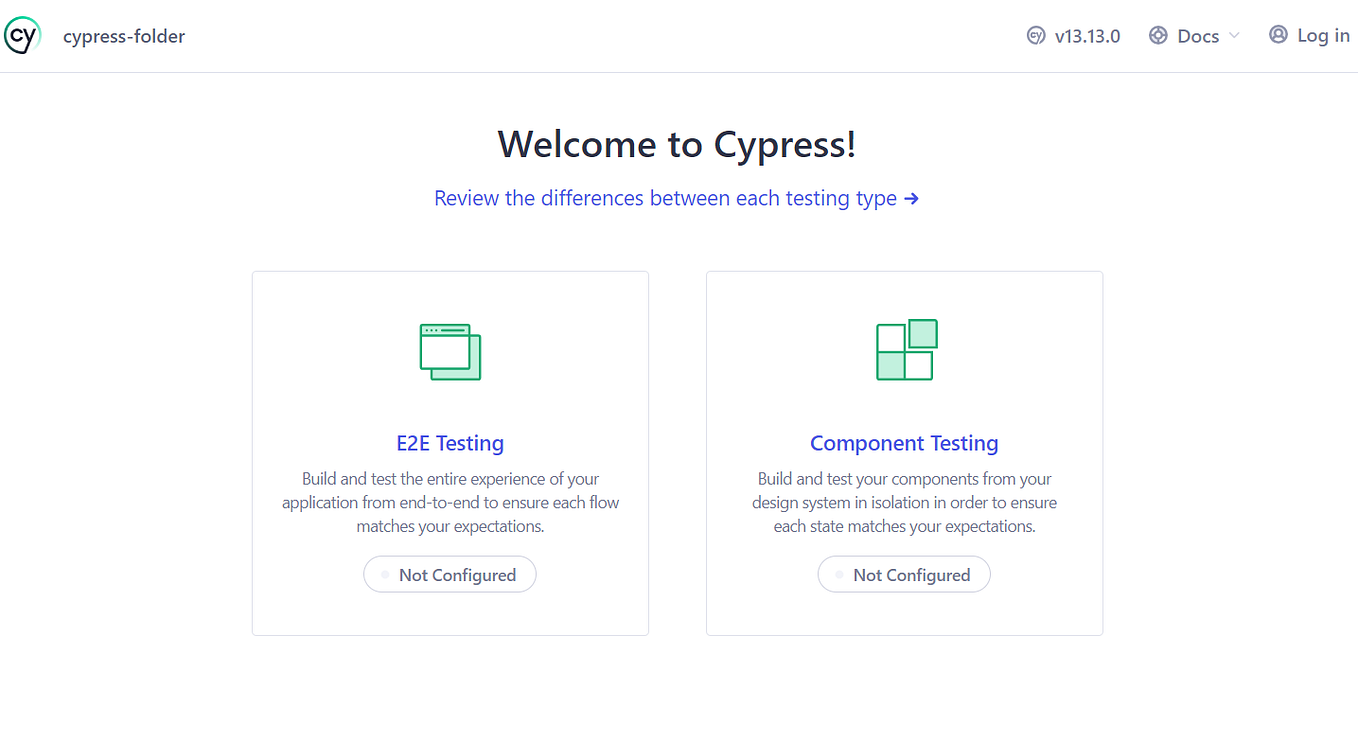
Task: Select the Docs menu item
Action: point(1199,35)
